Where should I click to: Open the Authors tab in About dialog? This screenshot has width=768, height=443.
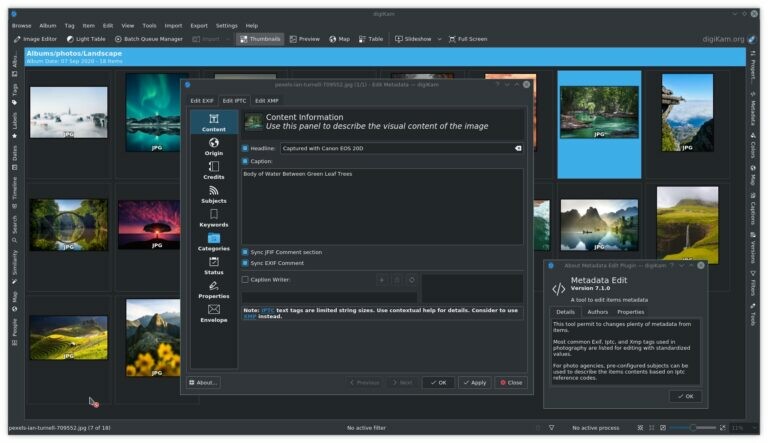coord(597,312)
